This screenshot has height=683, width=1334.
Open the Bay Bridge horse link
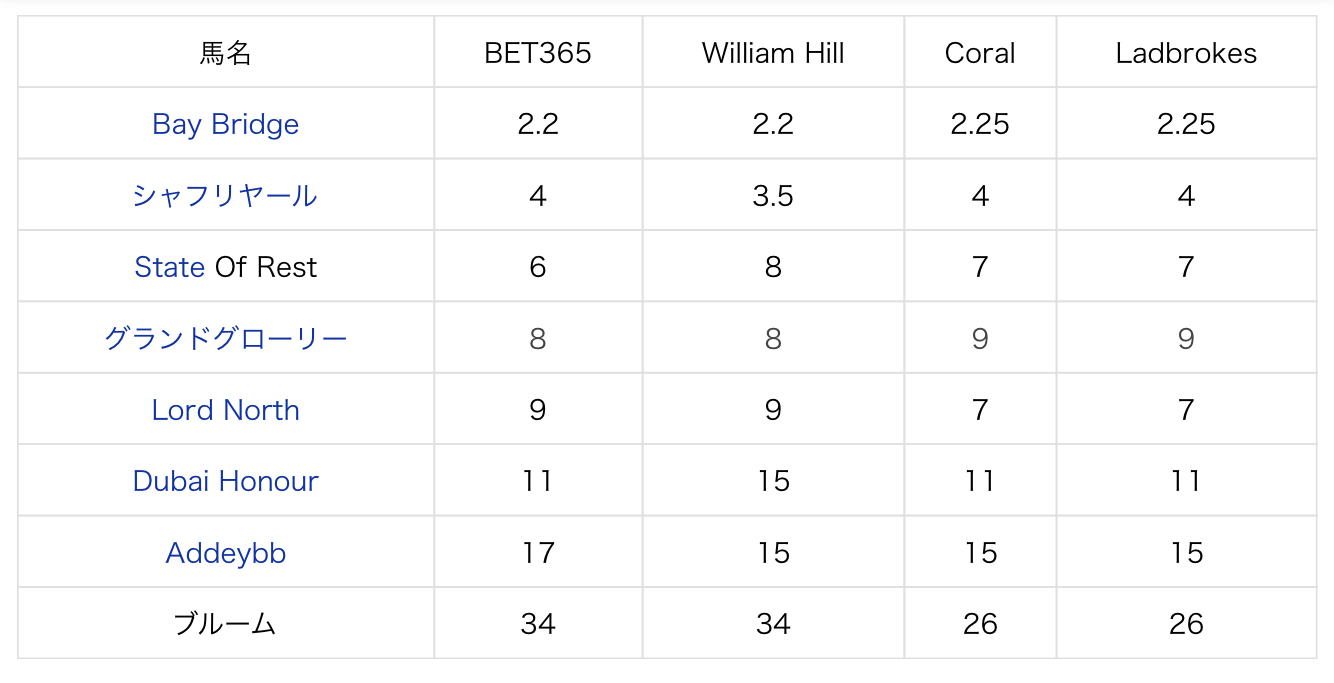pyautogui.click(x=225, y=124)
